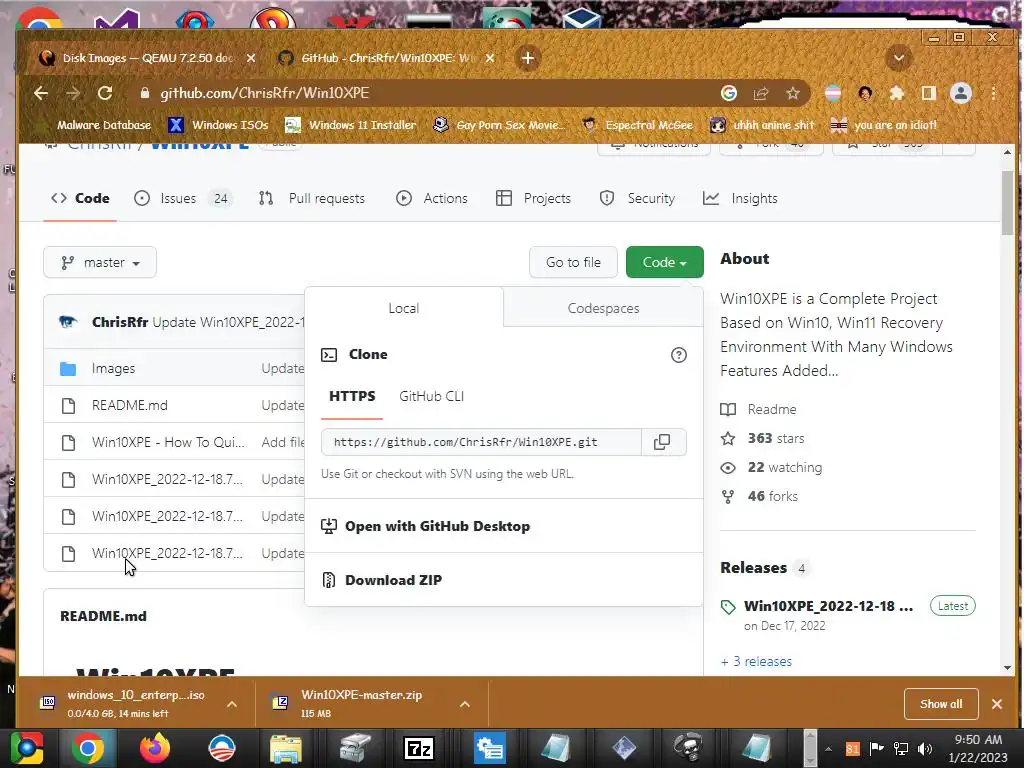Screen dimensions: 1024x768
Task: Click the Go to file button
Action: [573, 263]
